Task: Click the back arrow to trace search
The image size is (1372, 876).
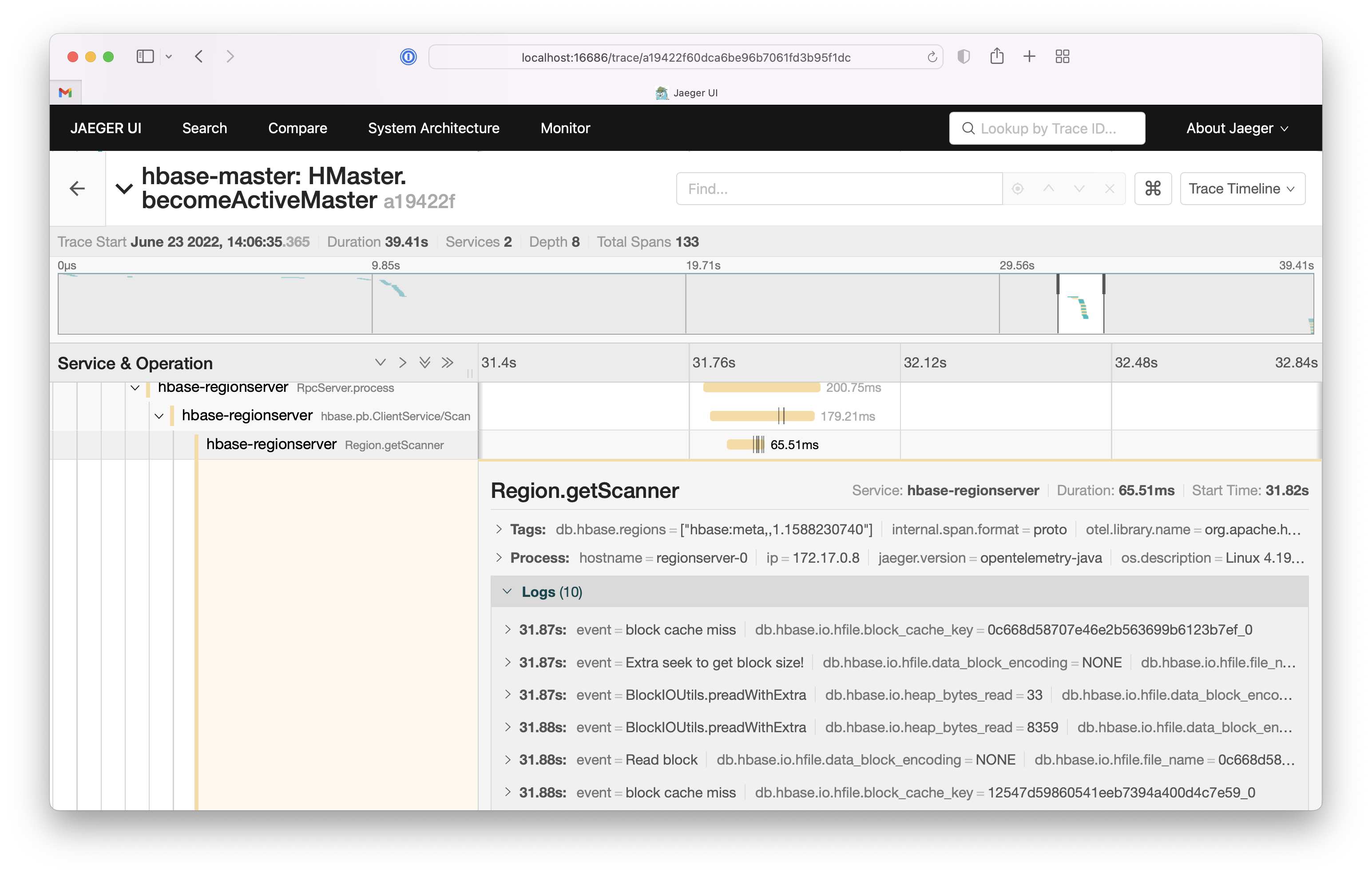Action: coord(77,189)
